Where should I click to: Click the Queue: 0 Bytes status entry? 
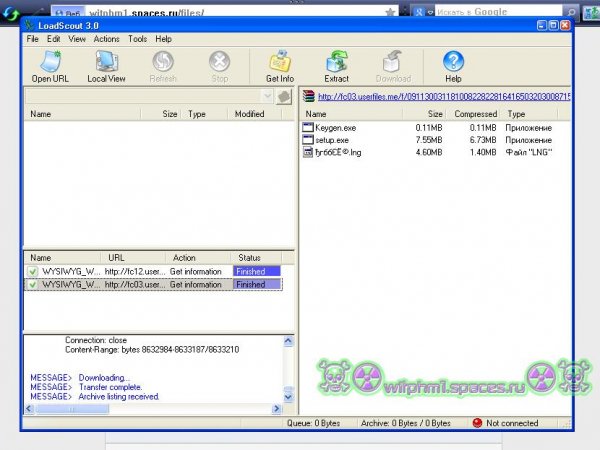coord(313,423)
